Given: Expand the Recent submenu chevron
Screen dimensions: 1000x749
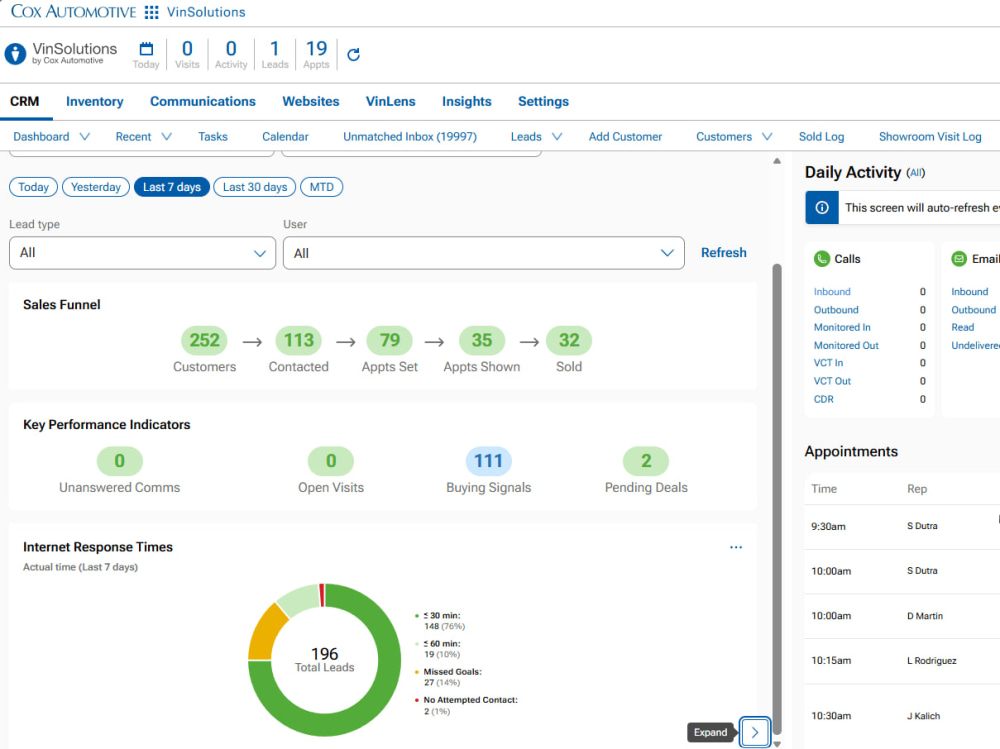Looking at the screenshot, I should click(166, 137).
